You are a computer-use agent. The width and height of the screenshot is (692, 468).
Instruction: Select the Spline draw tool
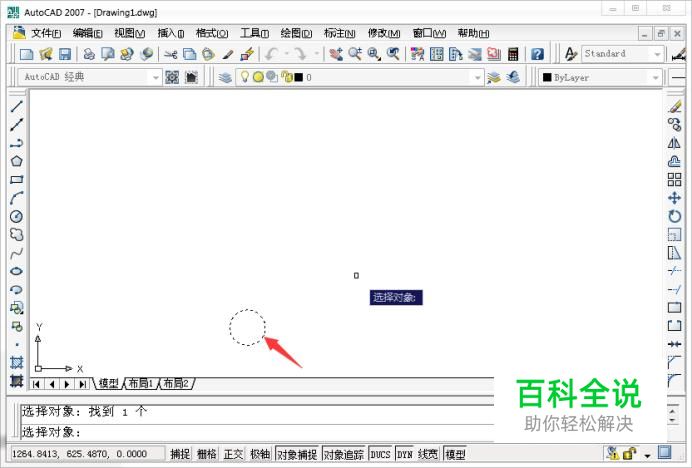pyautogui.click(x=17, y=253)
